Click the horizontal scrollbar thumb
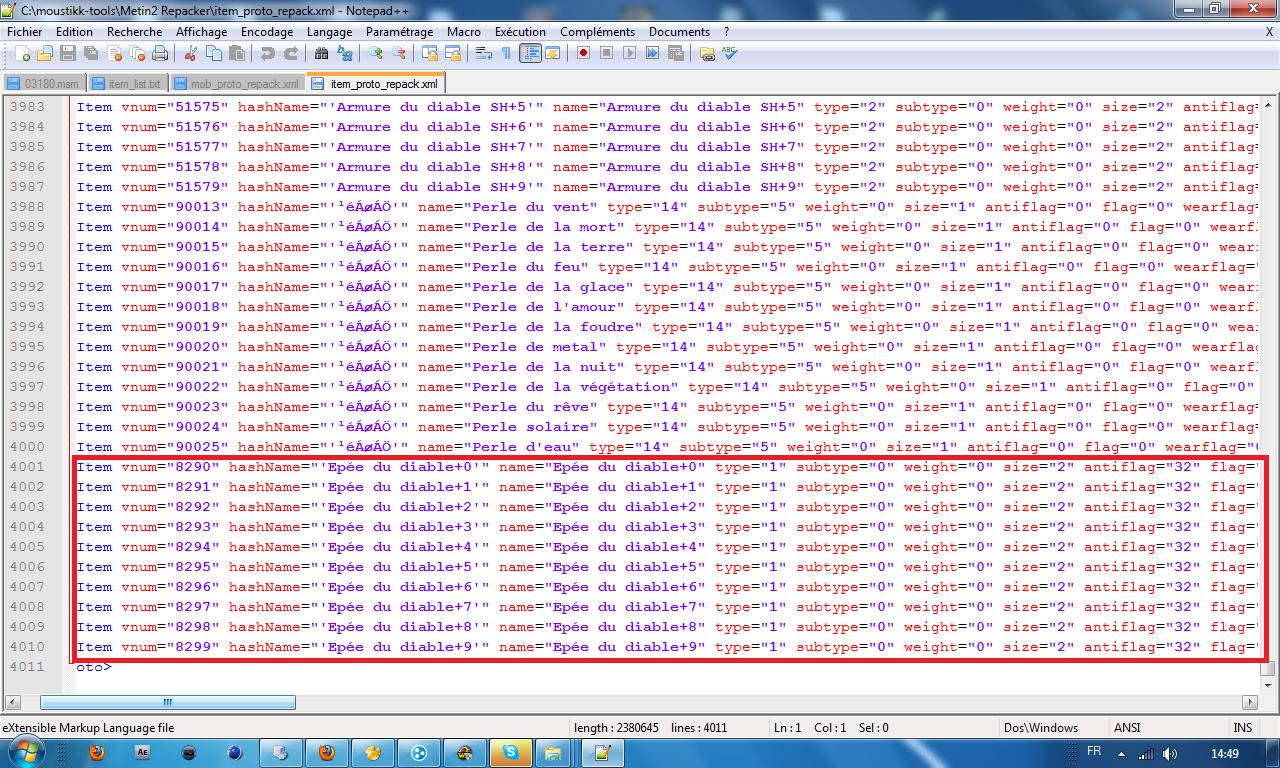This screenshot has height=768, width=1280. [x=167, y=702]
